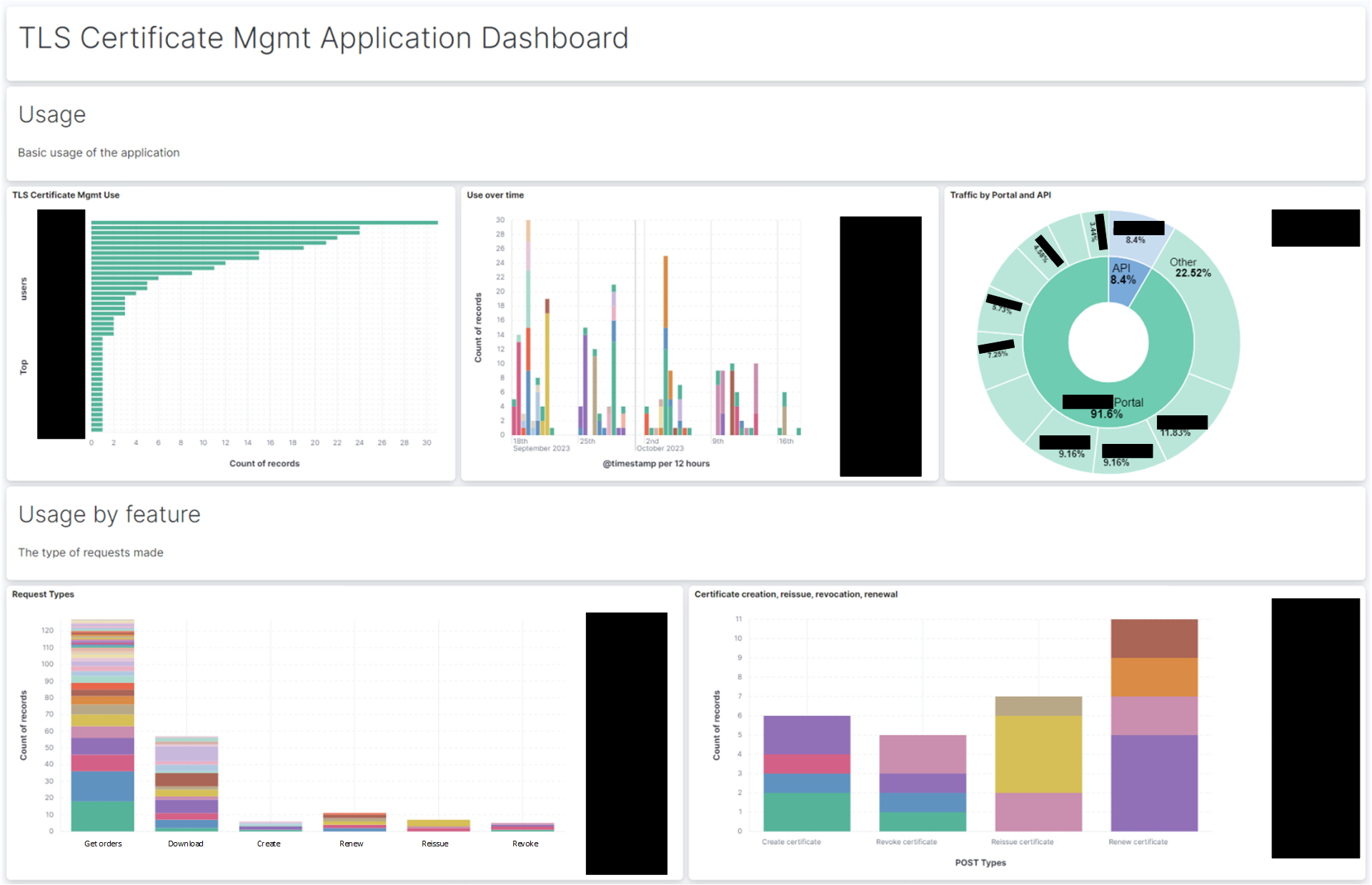Click the Download stacked bar
1372x885 pixels.
(x=186, y=783)
